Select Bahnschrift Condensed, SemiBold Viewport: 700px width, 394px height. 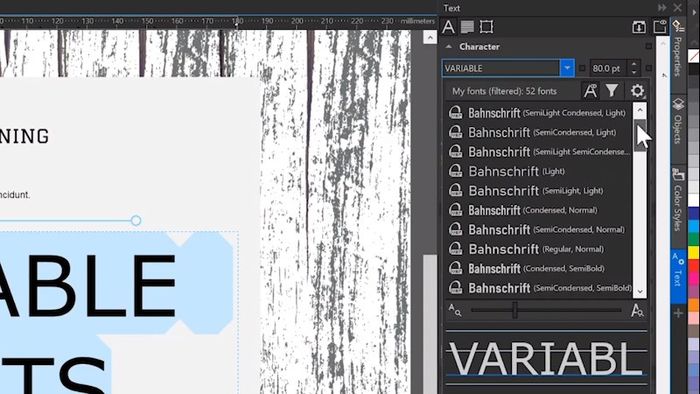tap(539, 268)
